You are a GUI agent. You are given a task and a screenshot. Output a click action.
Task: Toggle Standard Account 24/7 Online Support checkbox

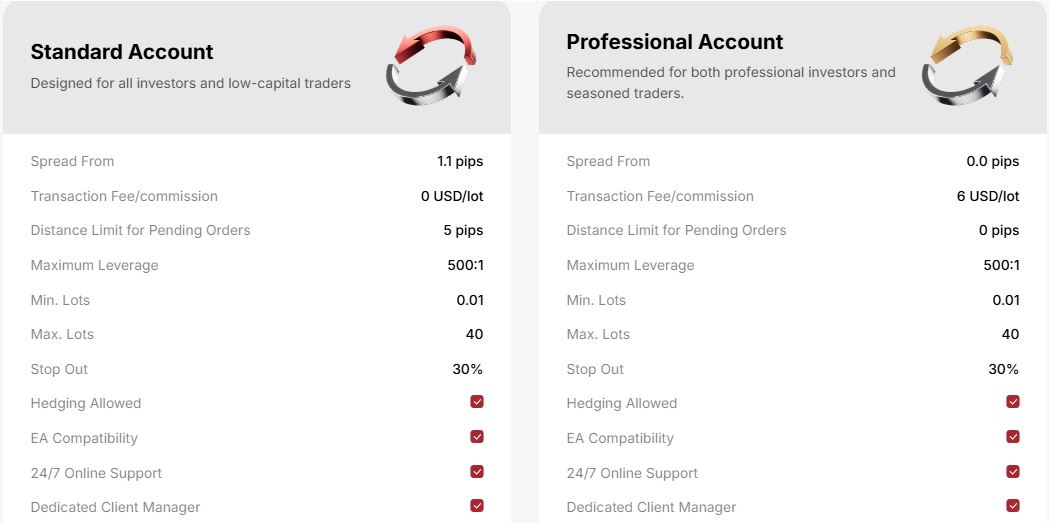477,472
